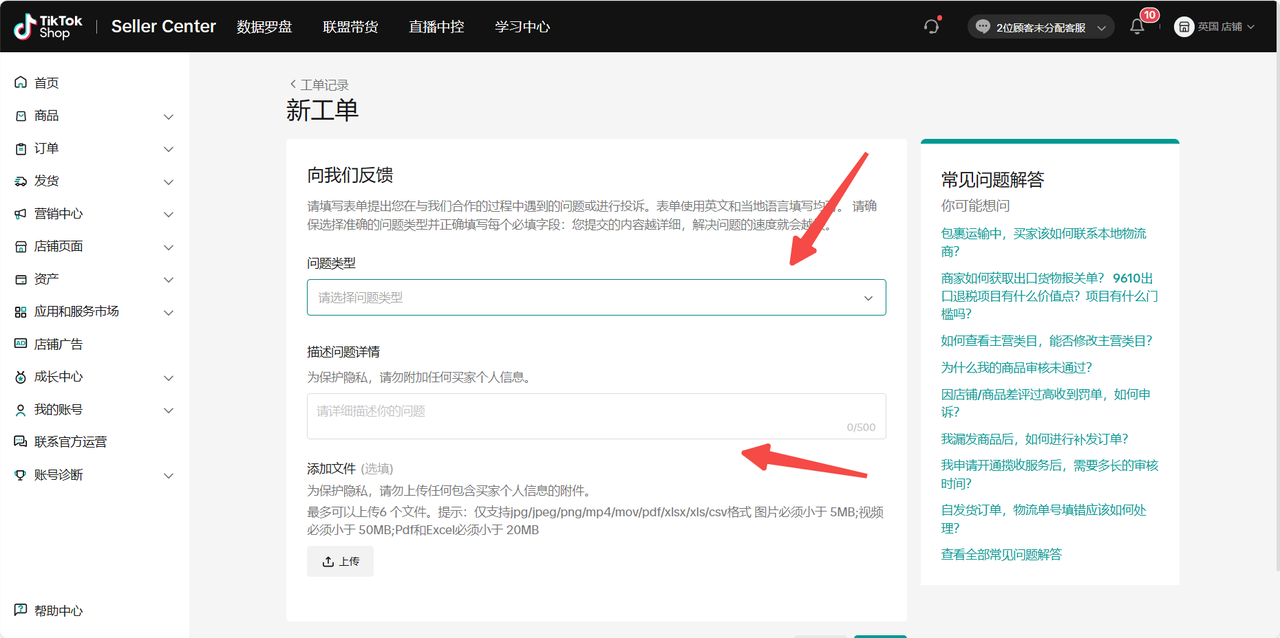
Task: Go back to 工单记录
Action: pos(319,85)
